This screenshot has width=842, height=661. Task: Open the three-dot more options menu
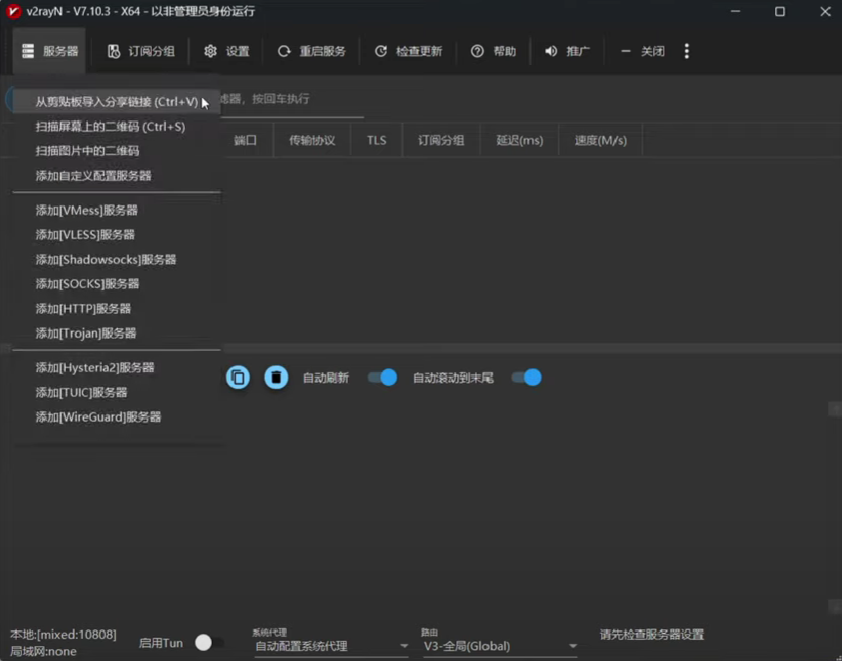[x=686, y=51]
